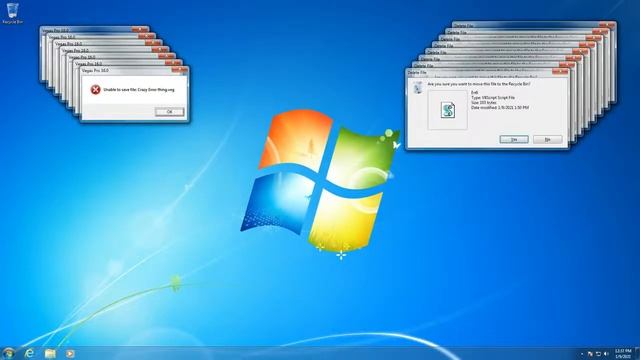This screenshot has height=360, width=640.
Task: Click the network tray icon
Action: coord(598,353)
